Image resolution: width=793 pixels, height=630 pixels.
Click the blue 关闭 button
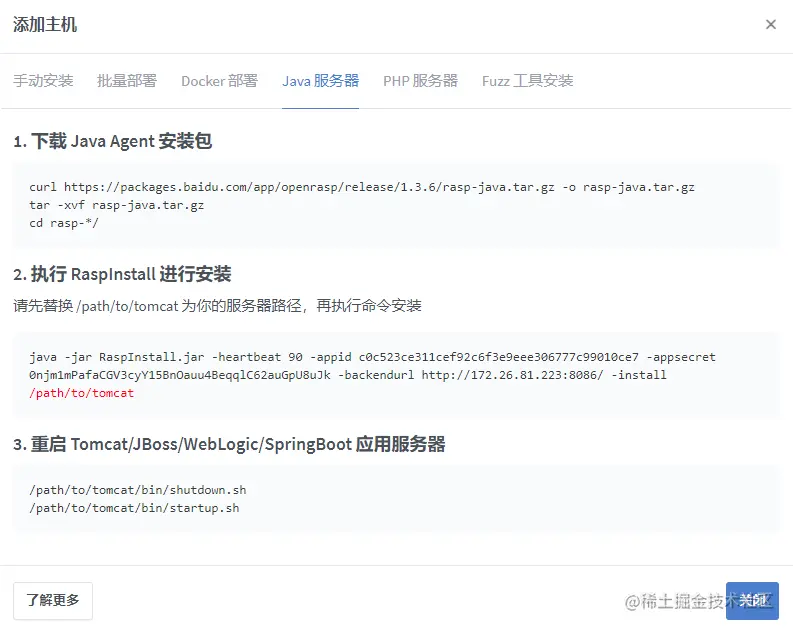[x=752, y=601]
